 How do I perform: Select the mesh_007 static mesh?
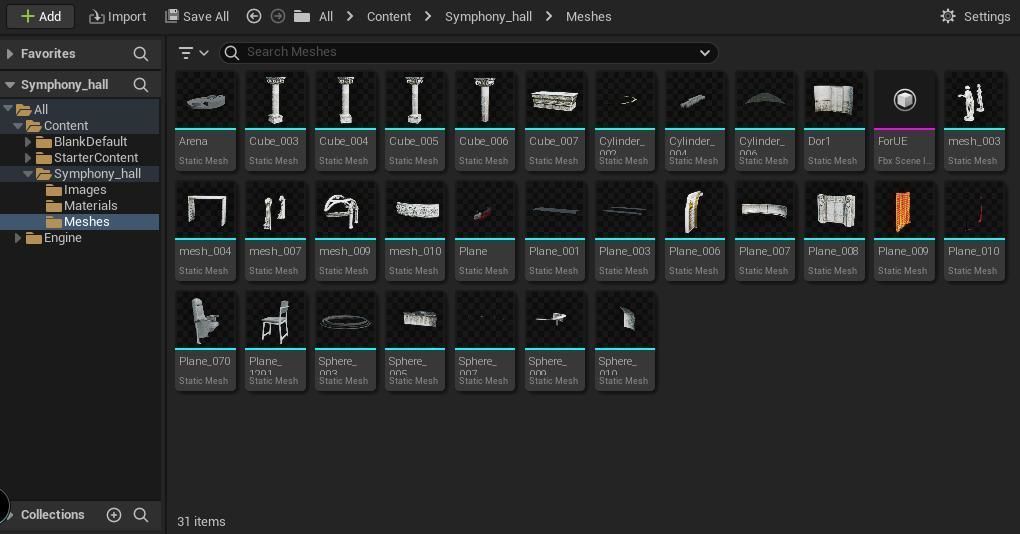tap(276, 231)
